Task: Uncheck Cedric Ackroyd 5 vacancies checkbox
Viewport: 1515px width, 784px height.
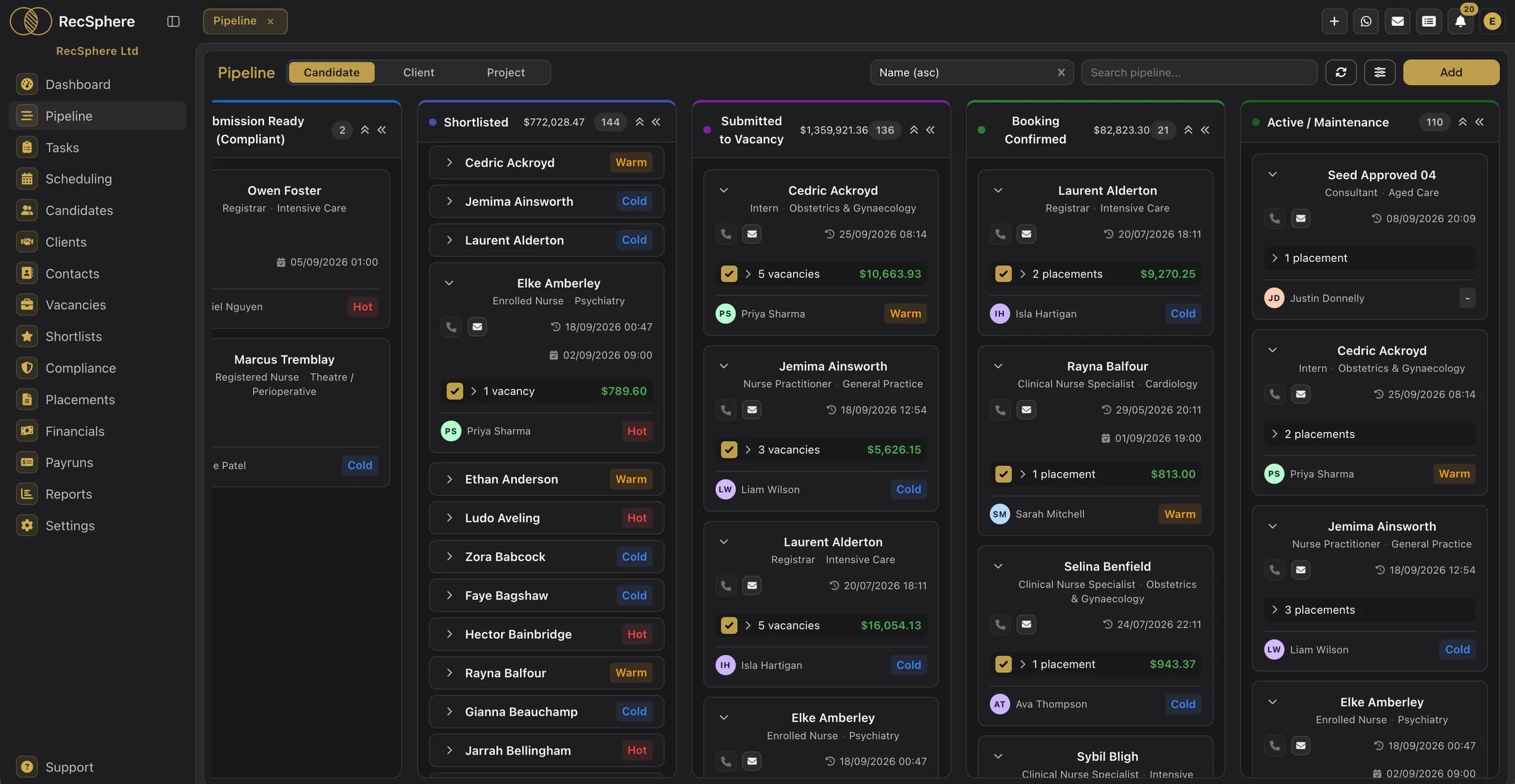Action: [x=728, y=274]
